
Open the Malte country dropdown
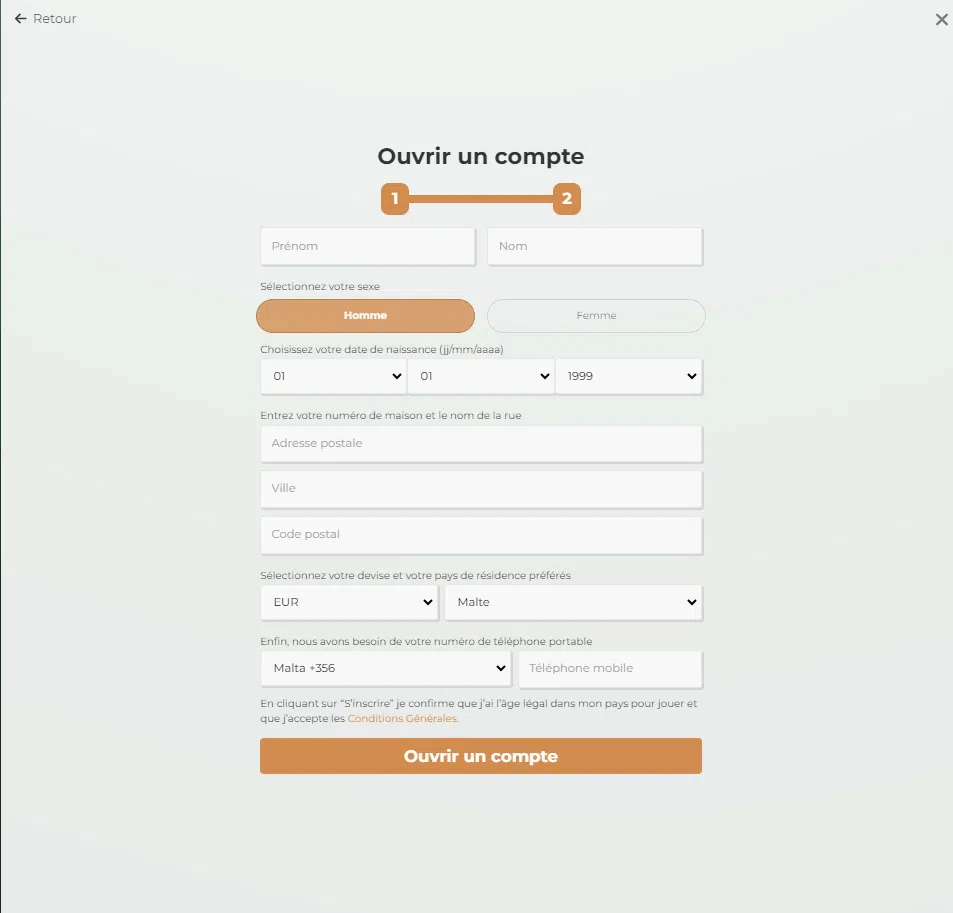pos(574,602)
